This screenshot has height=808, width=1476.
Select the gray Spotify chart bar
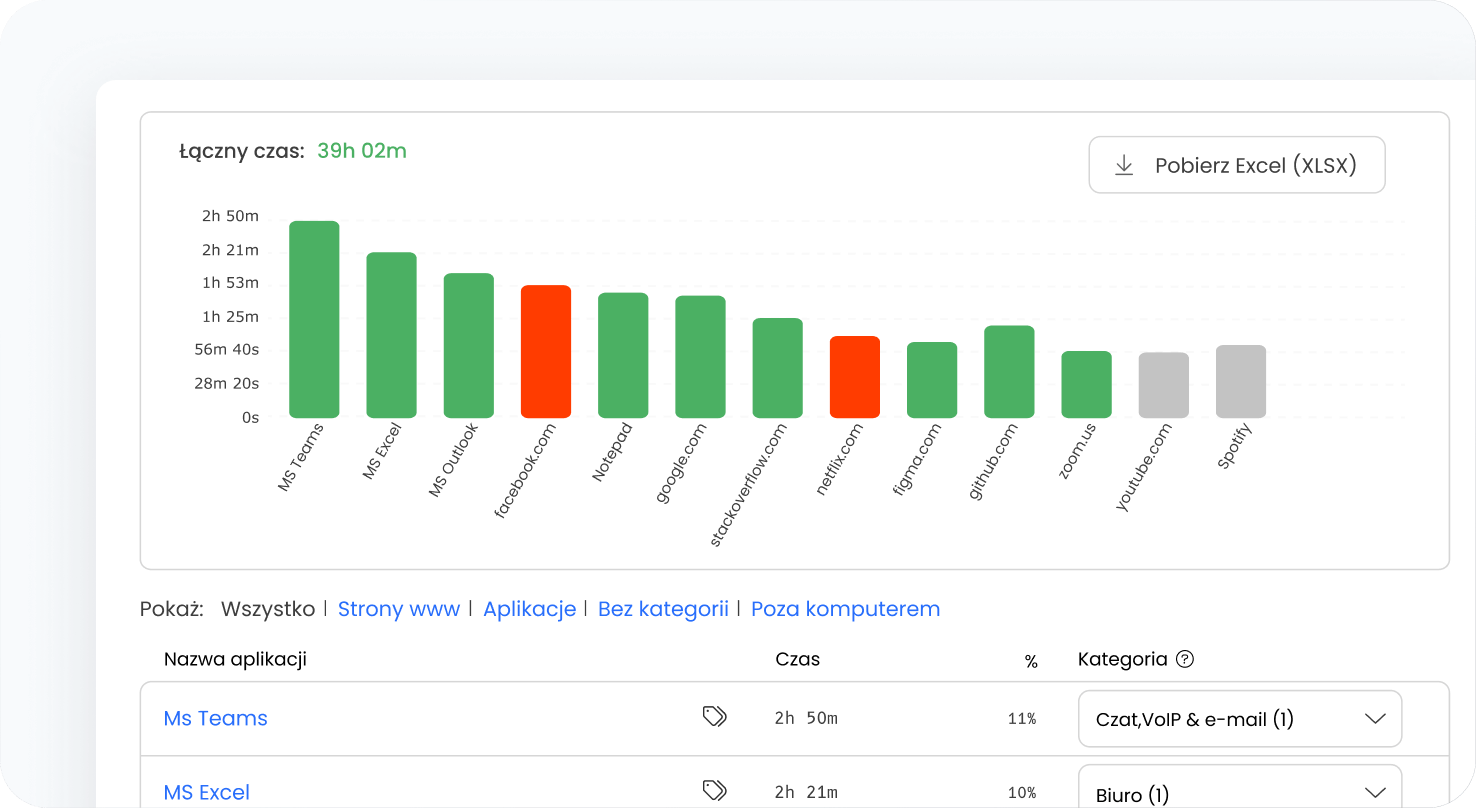click(1241, 381)
